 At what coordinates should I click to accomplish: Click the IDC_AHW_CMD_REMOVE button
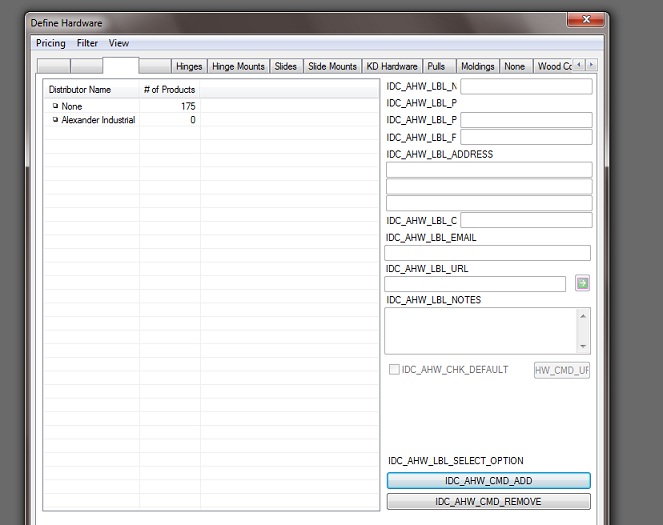tap(488, 502)
